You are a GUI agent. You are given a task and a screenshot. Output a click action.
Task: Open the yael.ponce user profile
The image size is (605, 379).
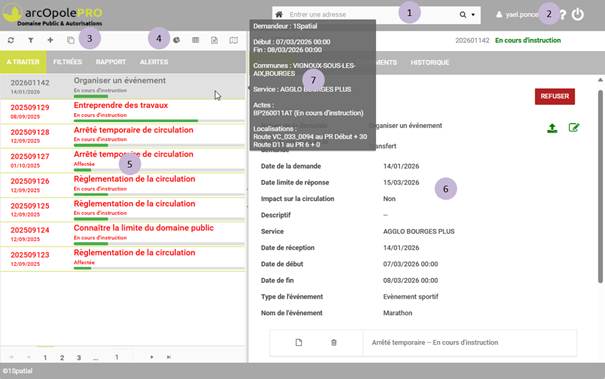coord(517,15)
